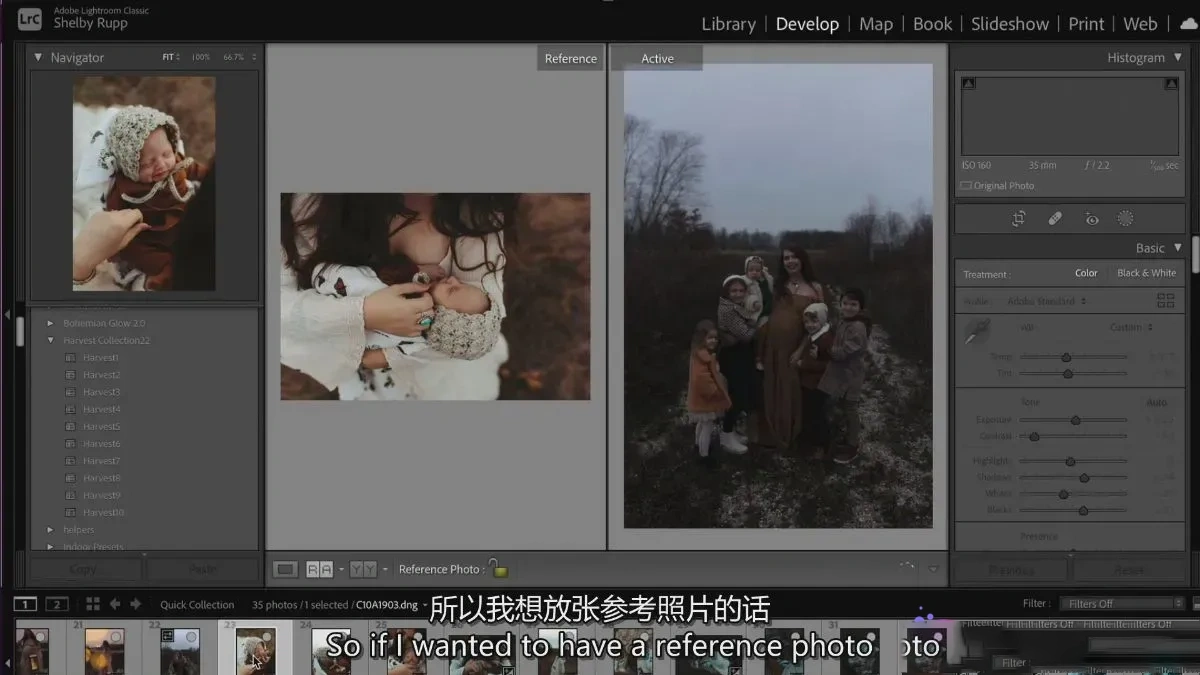
Task: Open the Web module
Action: click(x=1140, y=24)
